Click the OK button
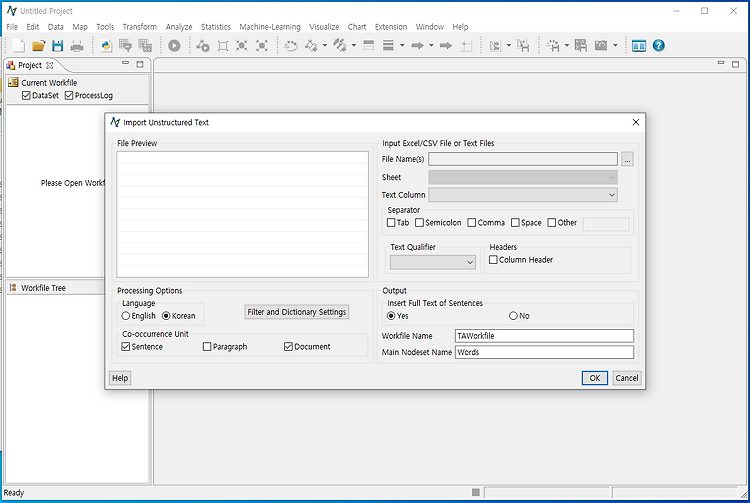This screenshot has height=503, width=750. point(595,378)
